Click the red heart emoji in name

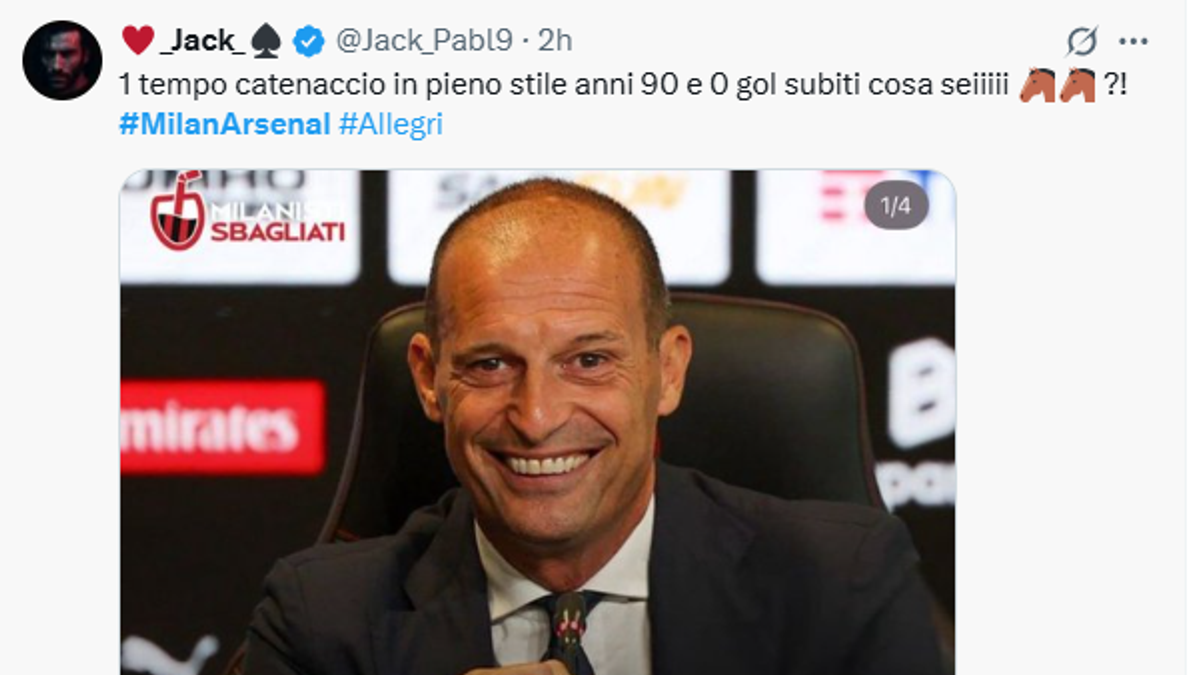coord(138,40)
